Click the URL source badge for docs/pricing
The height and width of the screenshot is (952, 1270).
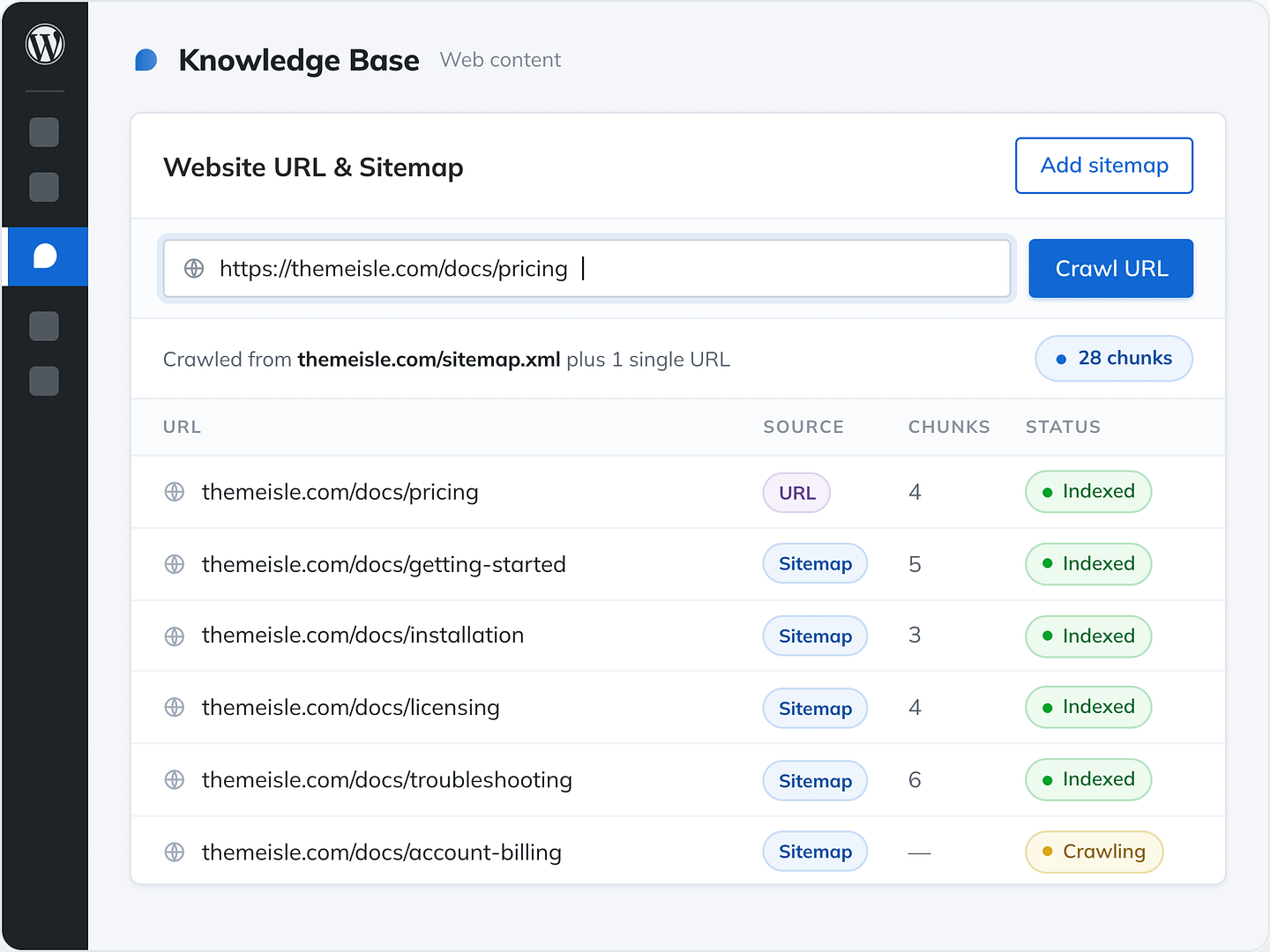click(x=796, y=493)
